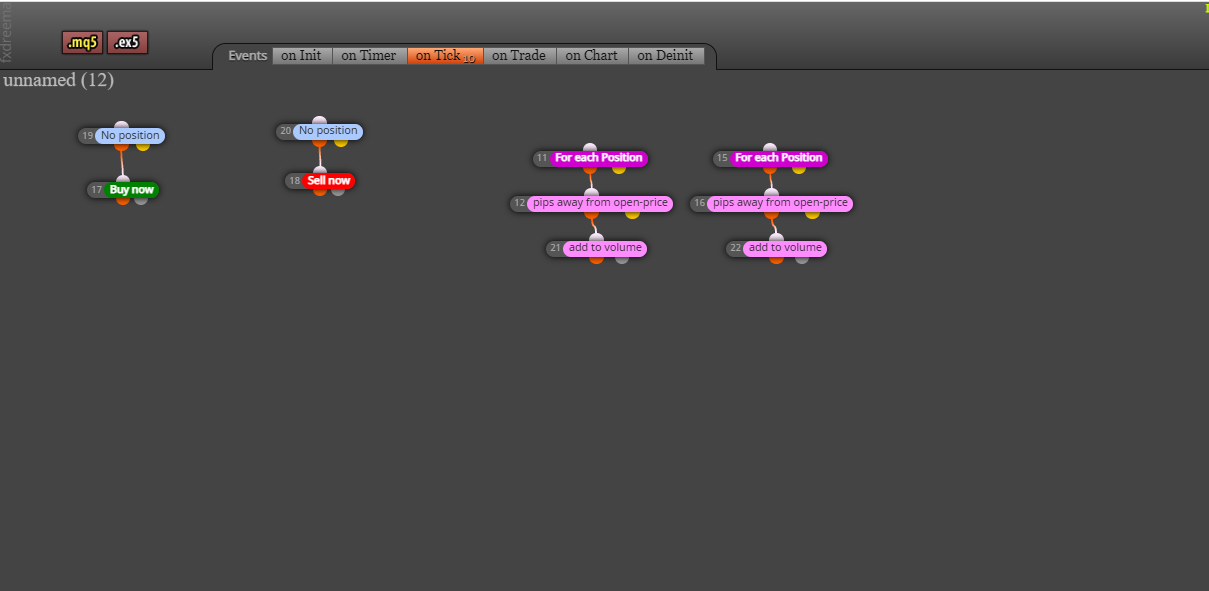Click top input connector of block 15
This screenshot has width=1209, height=591.
[x=770, y=148]
